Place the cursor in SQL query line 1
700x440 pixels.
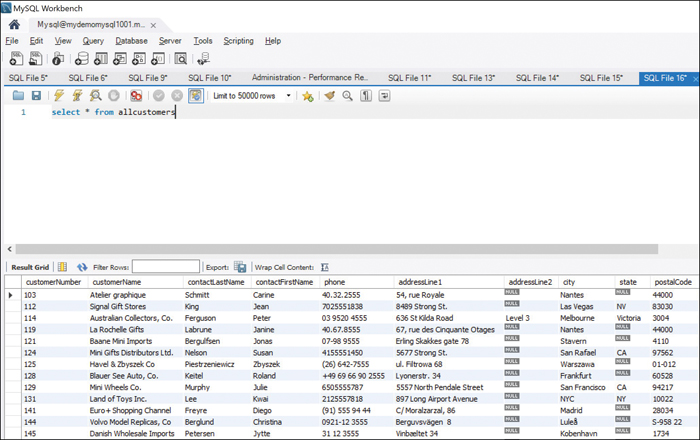click(x=113, y=112)
